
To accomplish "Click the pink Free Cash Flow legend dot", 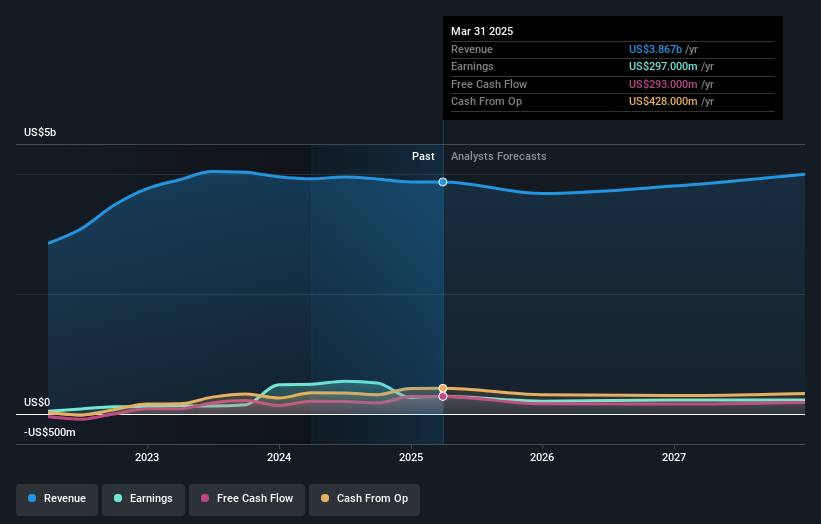I will [x=205, y=498].
